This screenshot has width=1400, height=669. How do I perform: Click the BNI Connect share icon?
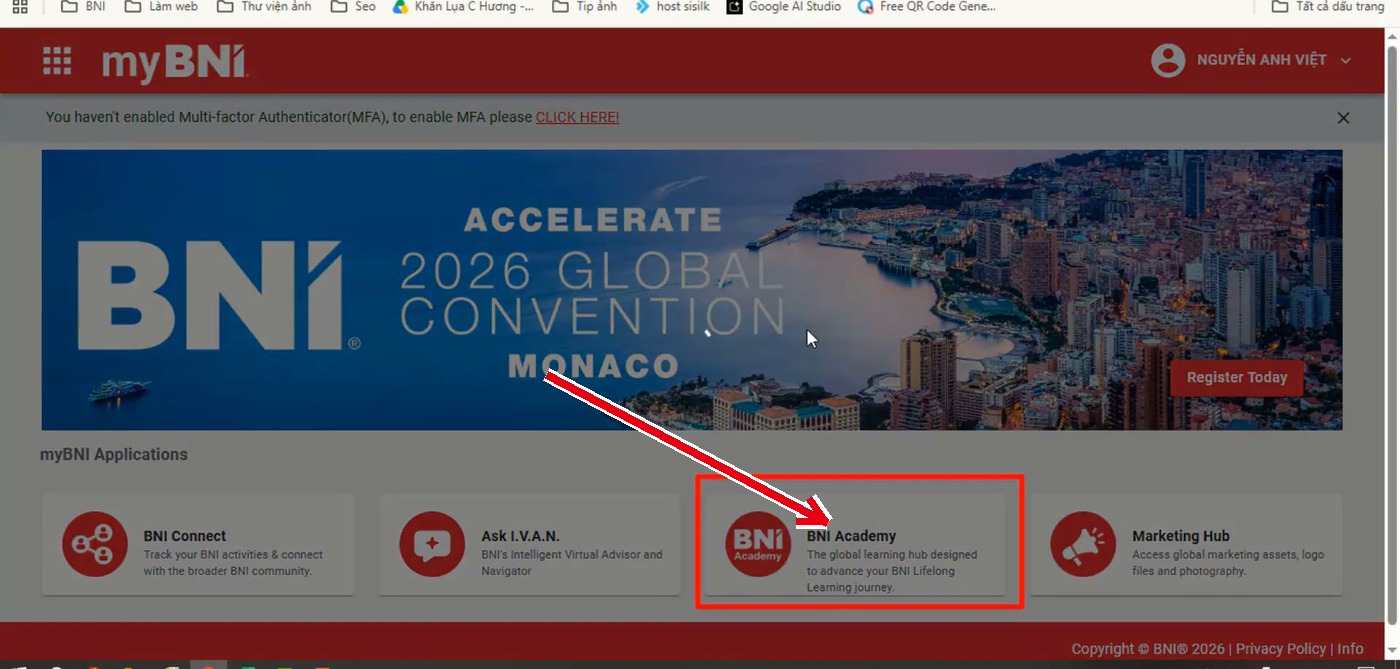pos(95,544)
